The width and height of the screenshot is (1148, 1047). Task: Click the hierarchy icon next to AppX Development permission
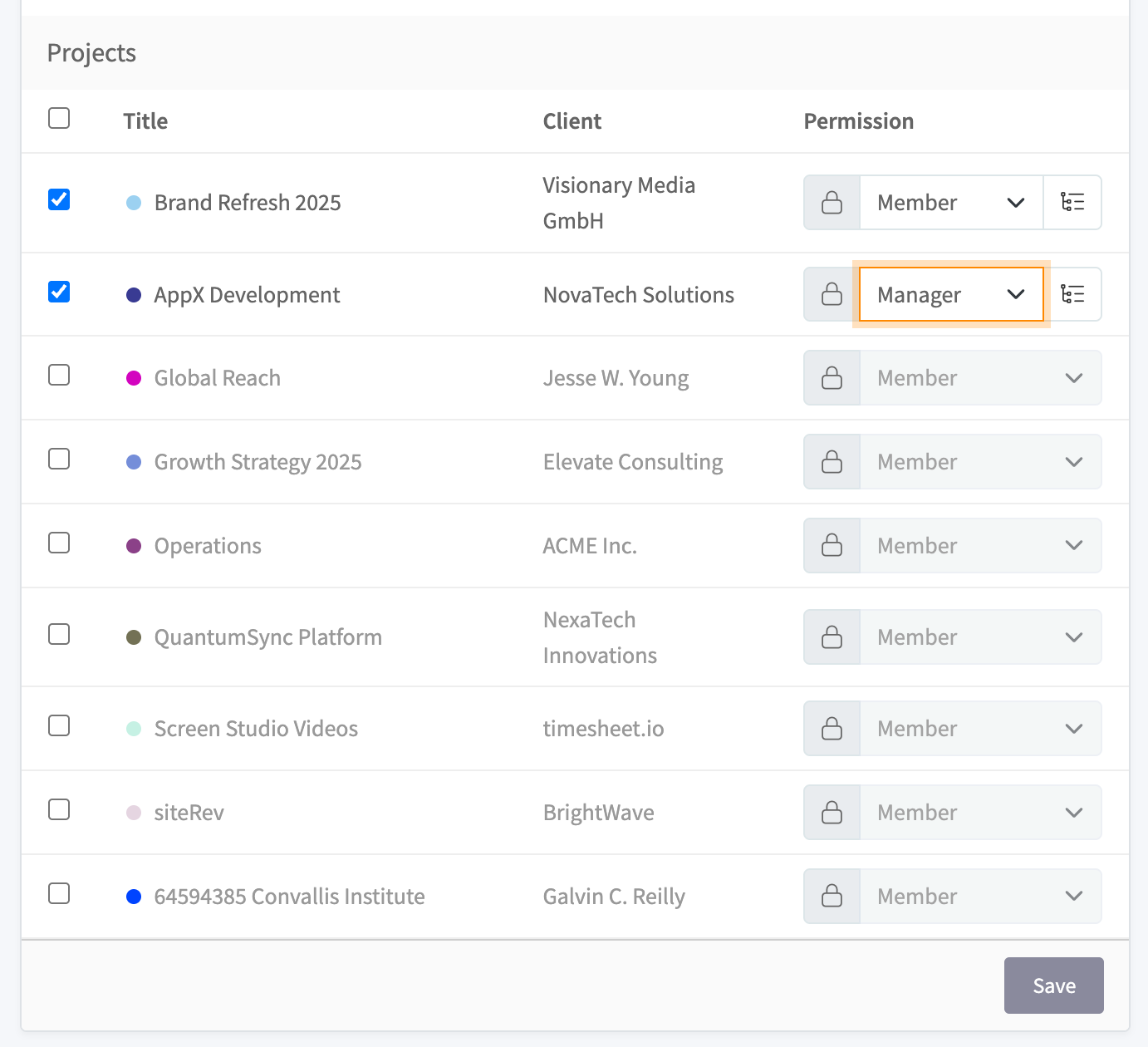tap(1072, 293)
